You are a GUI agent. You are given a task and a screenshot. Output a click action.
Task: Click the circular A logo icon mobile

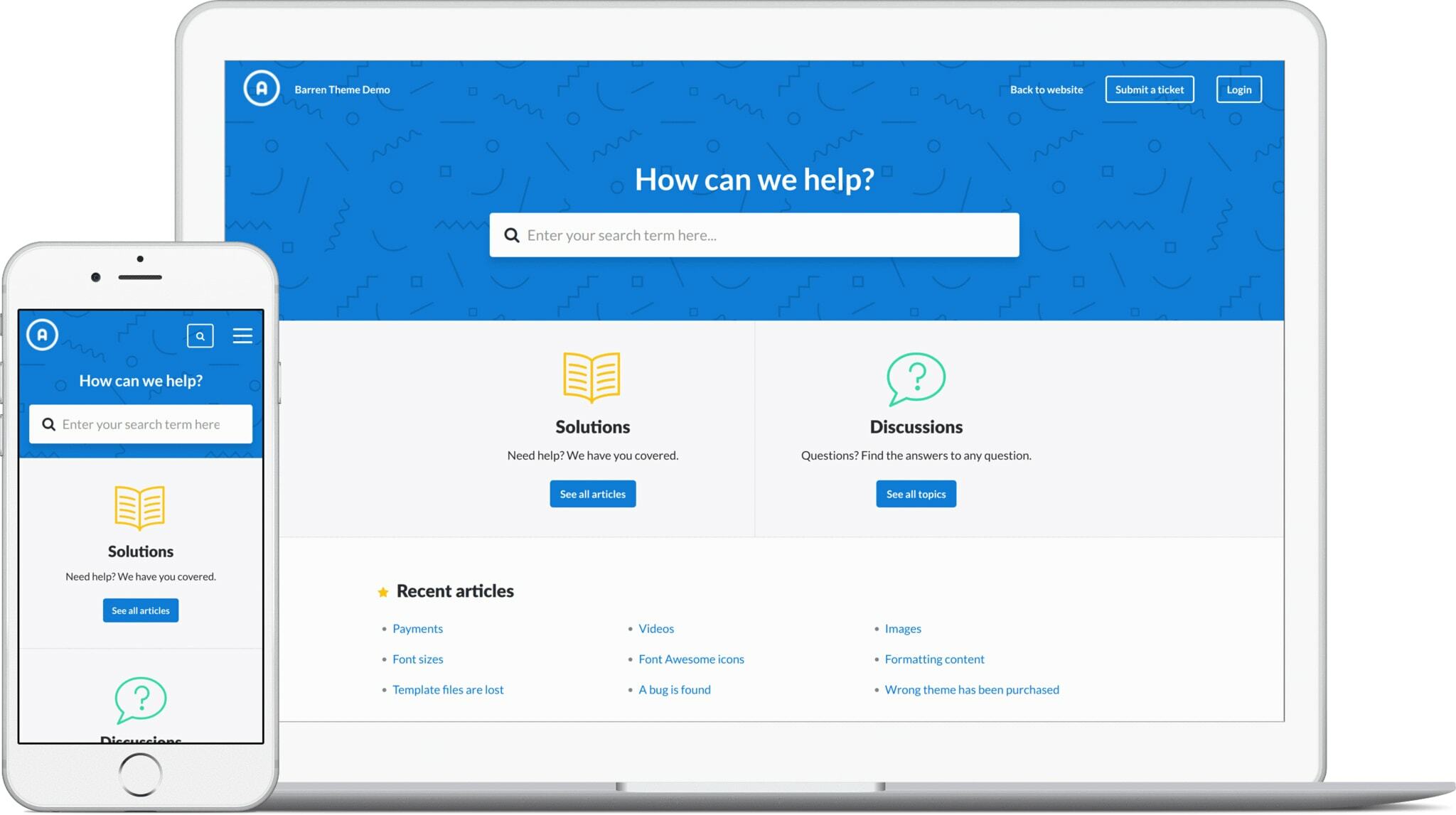(42, 335)
